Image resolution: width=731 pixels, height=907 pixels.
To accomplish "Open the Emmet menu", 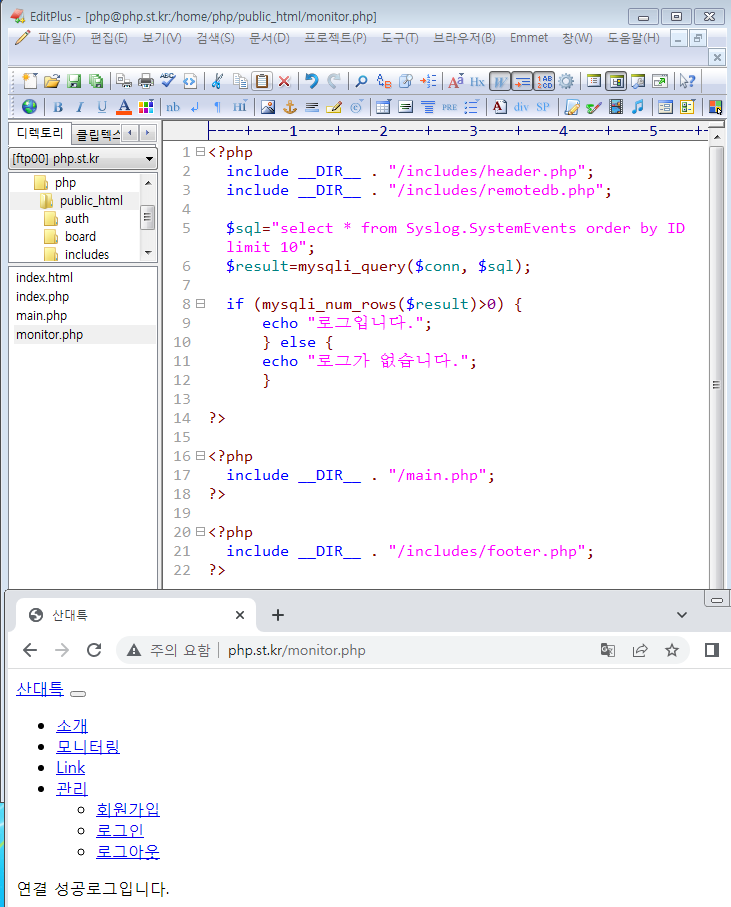I will tap(529, 38).
